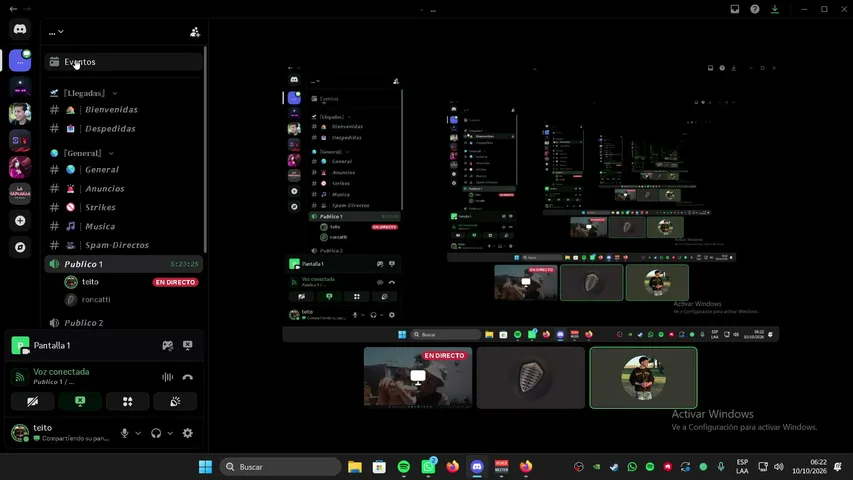Viewport: 853px width, 480px height.
Task: Click the channel list scrollbar
Action: click(x=205, y=150)
